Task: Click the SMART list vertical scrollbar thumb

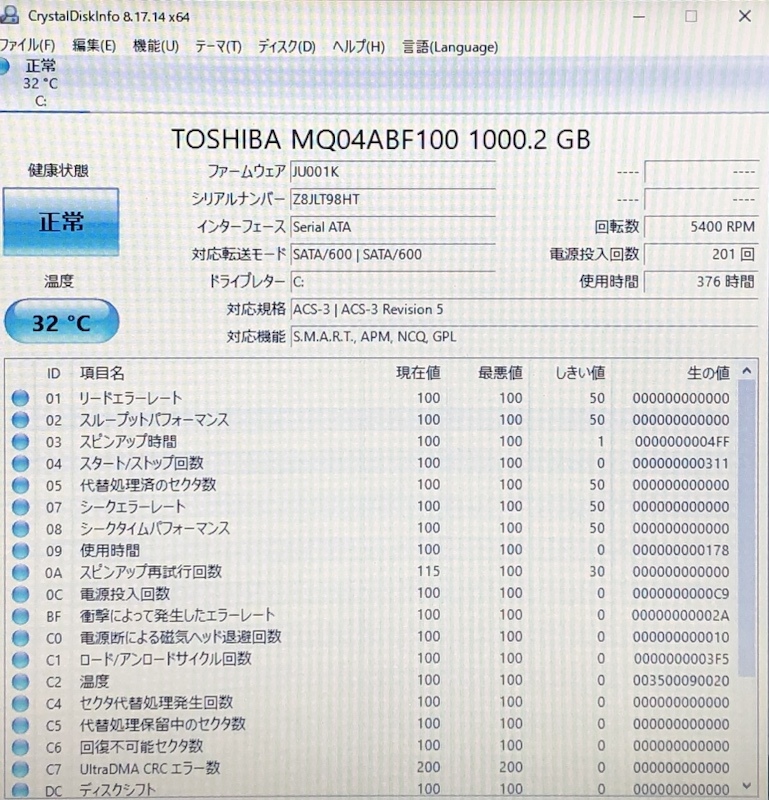Action: point(747,528)
